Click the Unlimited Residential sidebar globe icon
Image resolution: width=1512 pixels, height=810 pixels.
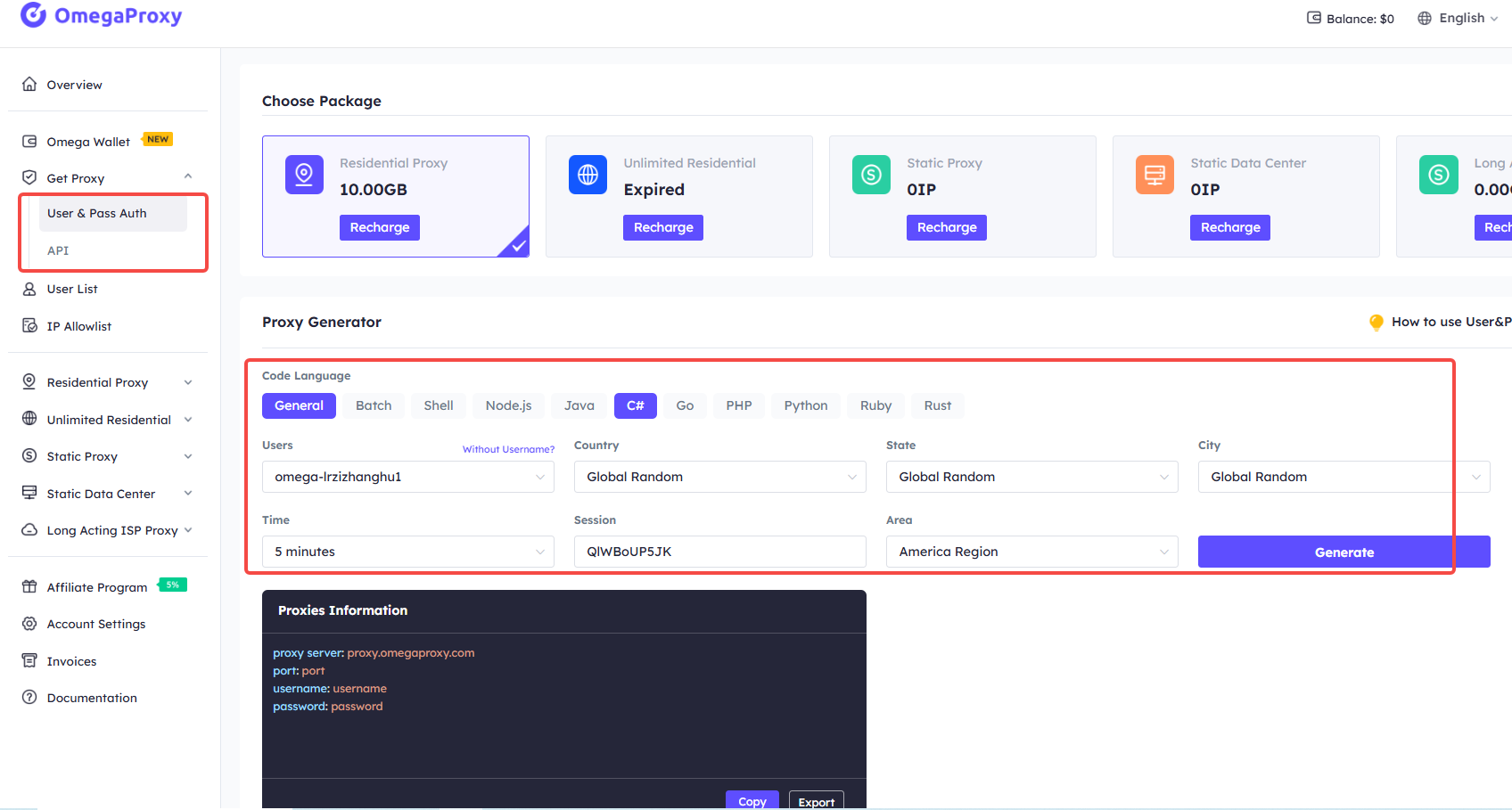(x=29, y=420)
